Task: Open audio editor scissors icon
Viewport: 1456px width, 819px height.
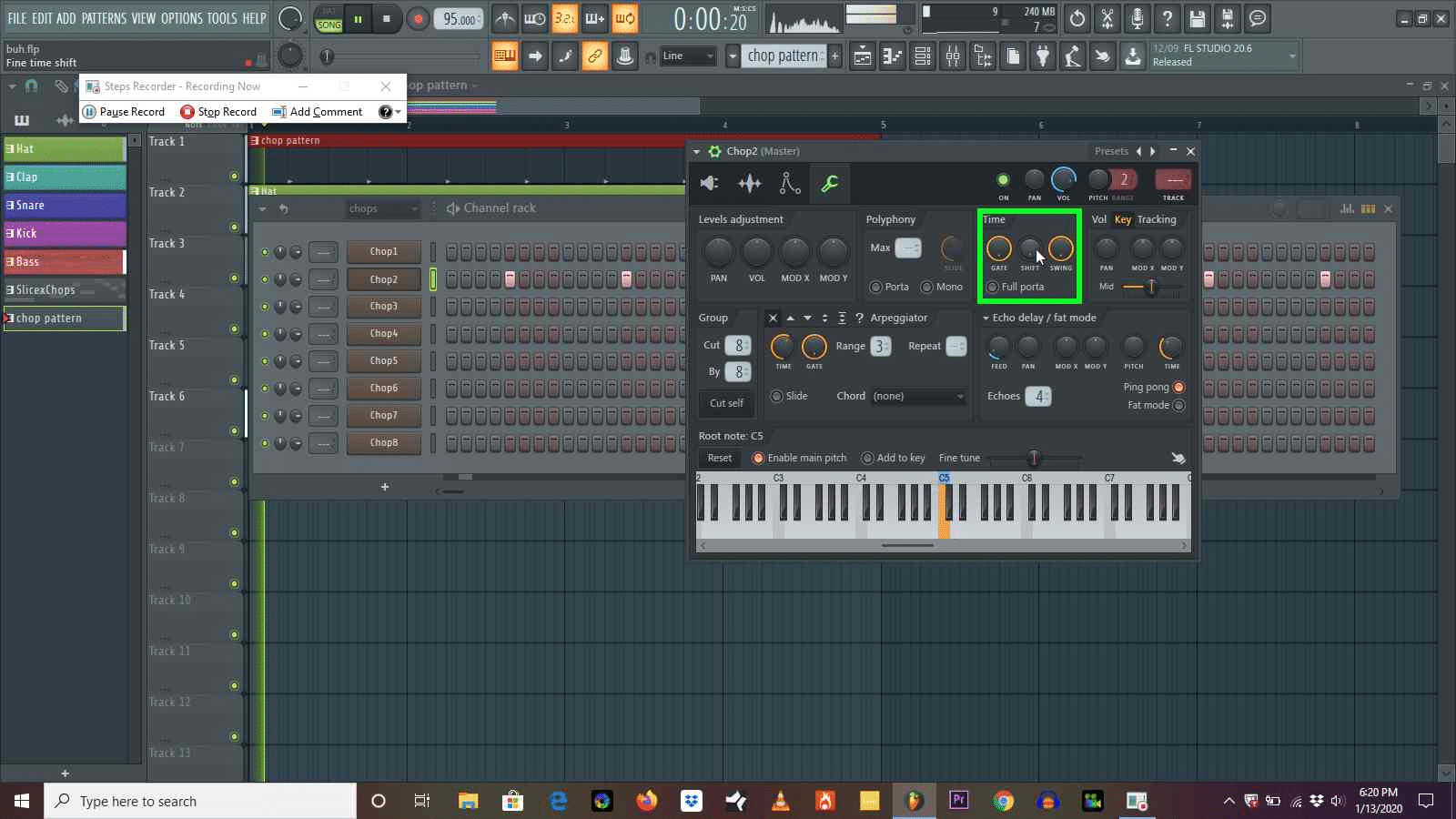Action: [x=1107, y=18]
